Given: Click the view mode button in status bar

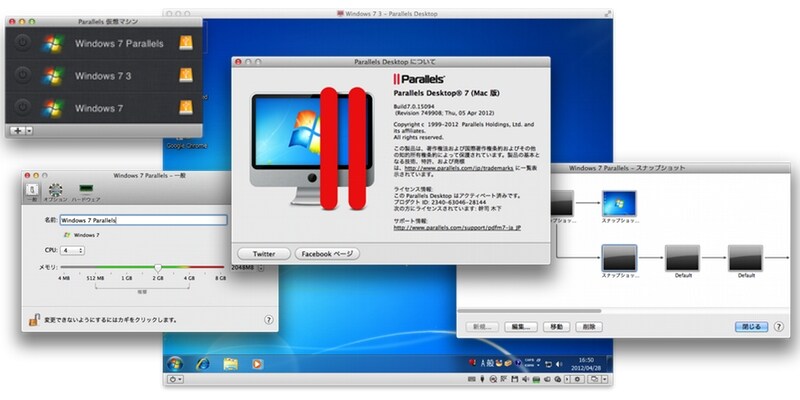Looking at the screenshot, I should 594,379.
